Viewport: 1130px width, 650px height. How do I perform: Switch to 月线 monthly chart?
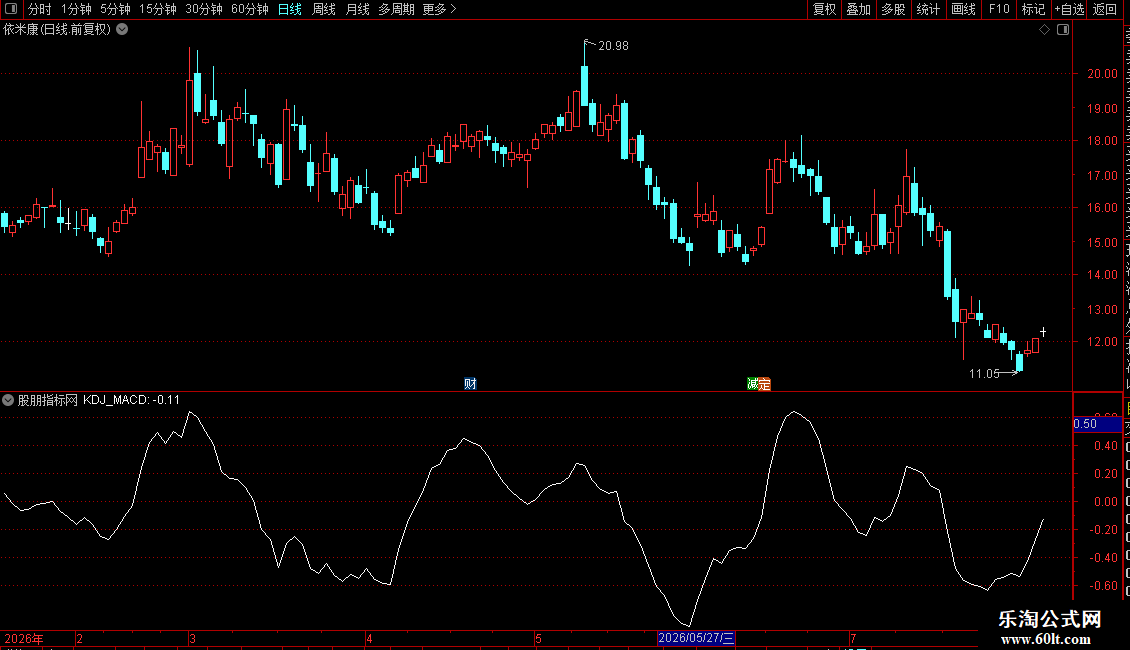[357, 9]
